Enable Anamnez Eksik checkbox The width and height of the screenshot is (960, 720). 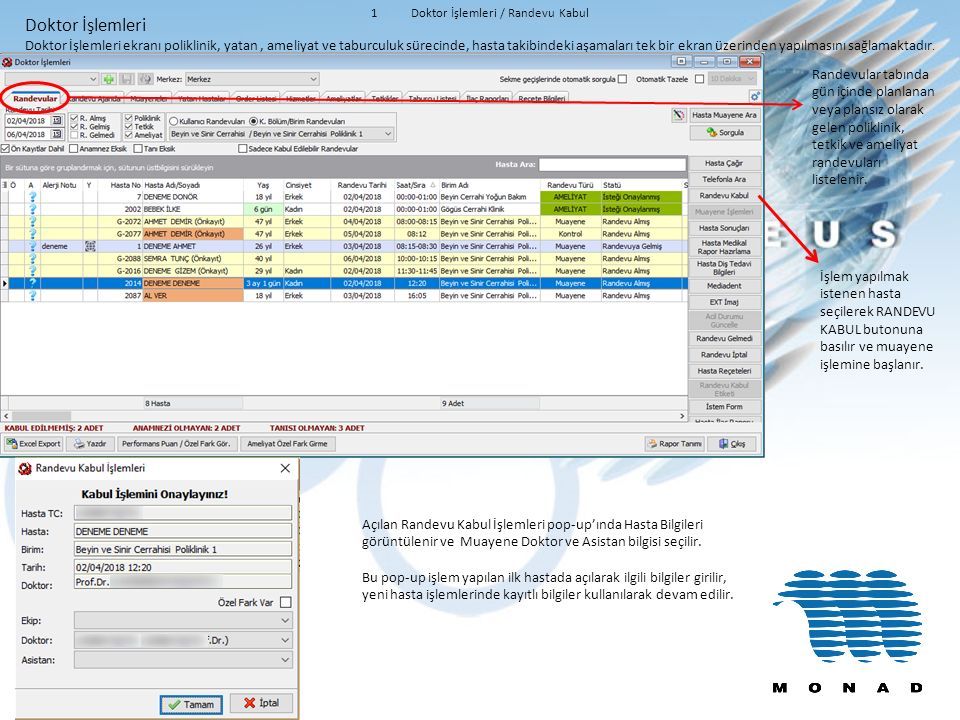[73, 149]
